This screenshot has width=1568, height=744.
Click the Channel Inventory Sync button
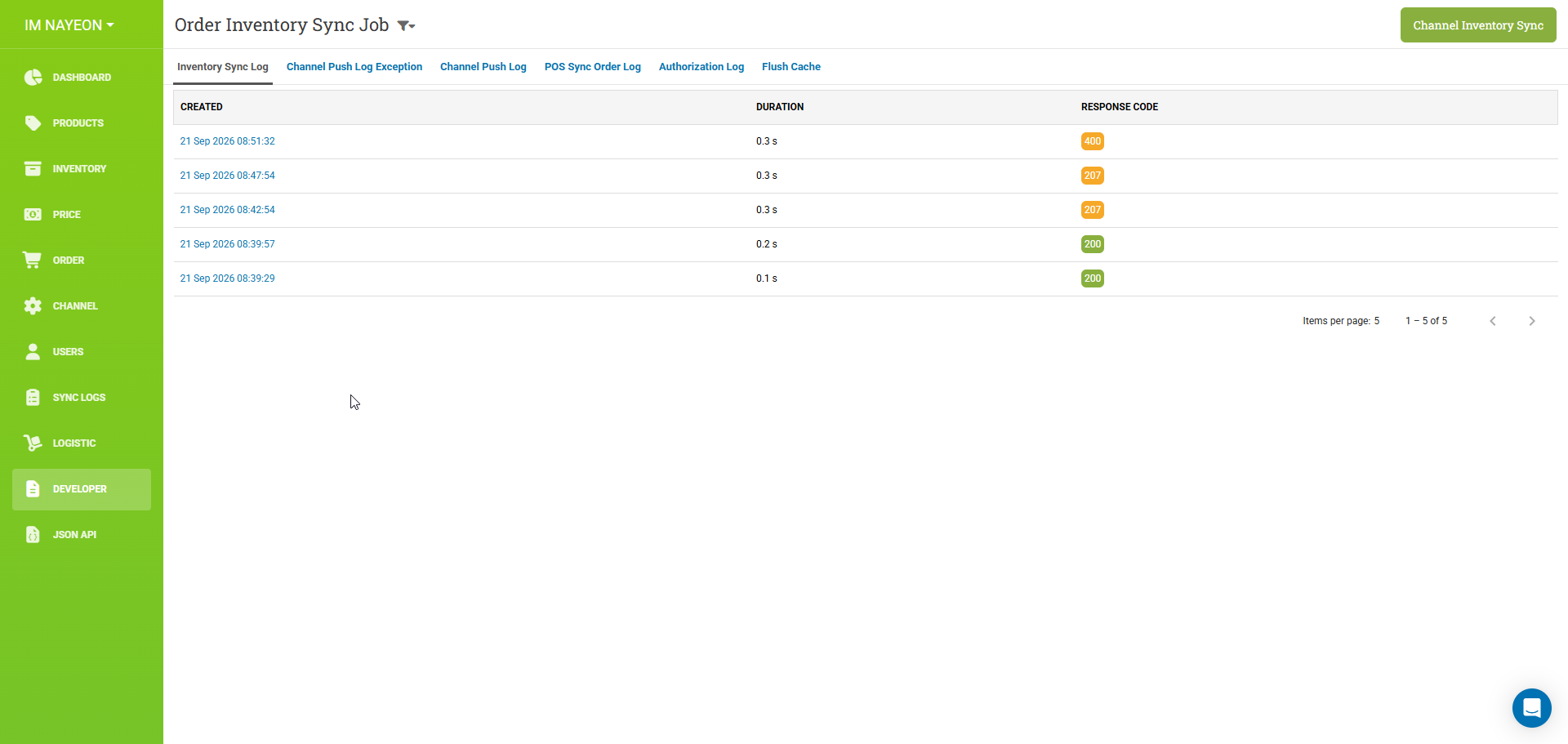[1478, 25]
